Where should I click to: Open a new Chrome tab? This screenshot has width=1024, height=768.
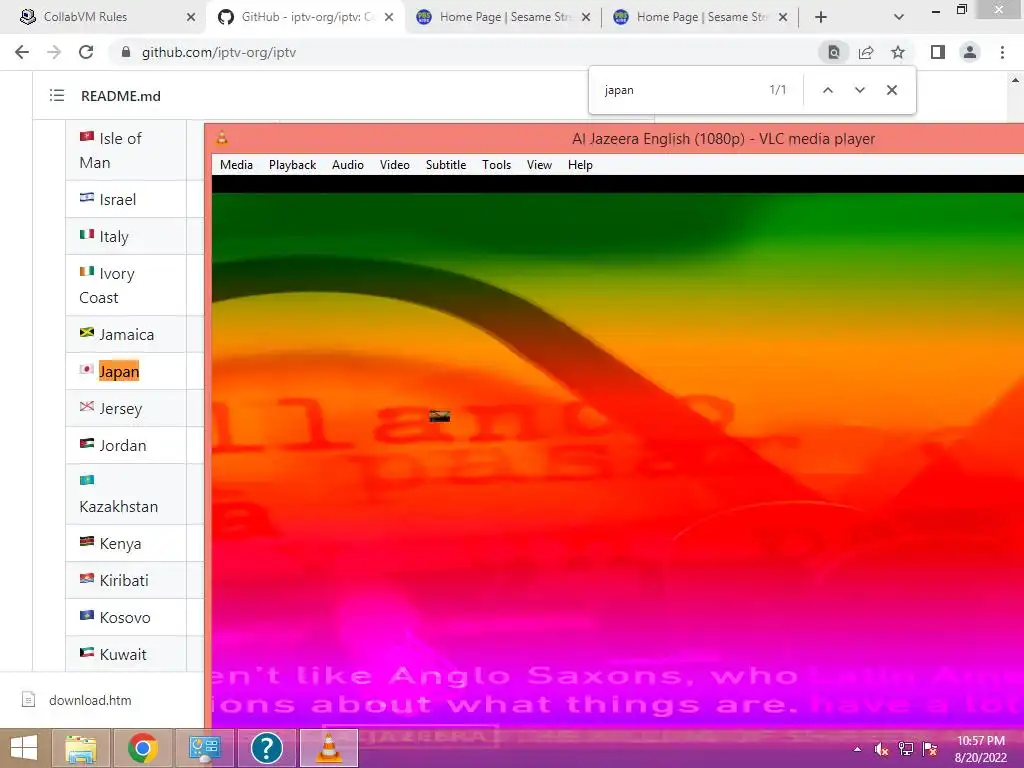click(x=821, y=17)
